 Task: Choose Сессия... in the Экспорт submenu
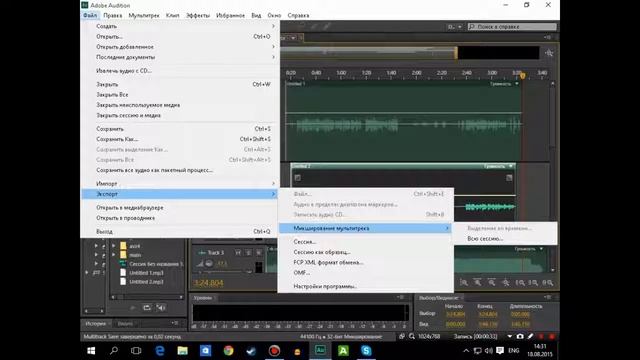365,242
